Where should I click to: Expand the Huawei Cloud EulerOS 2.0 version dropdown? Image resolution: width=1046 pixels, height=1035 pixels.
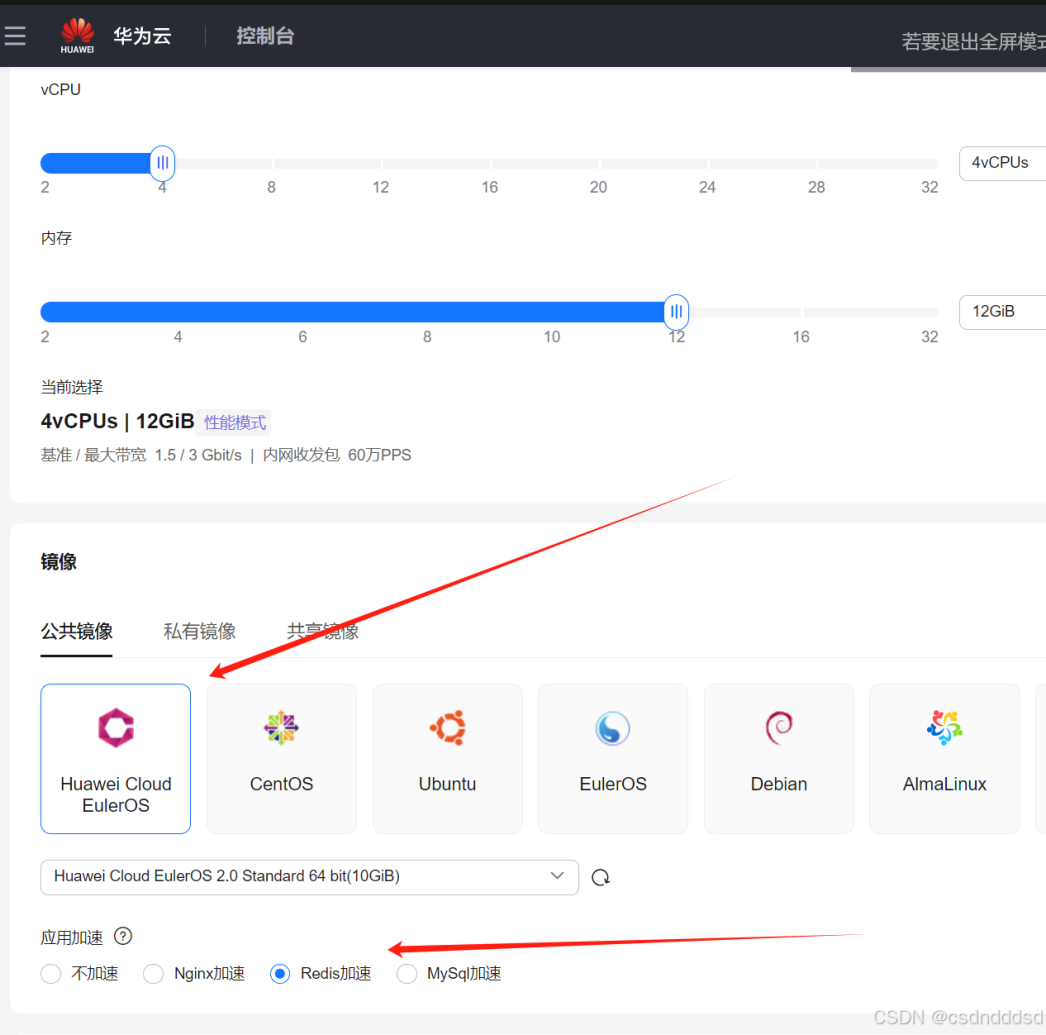[310, 877]
